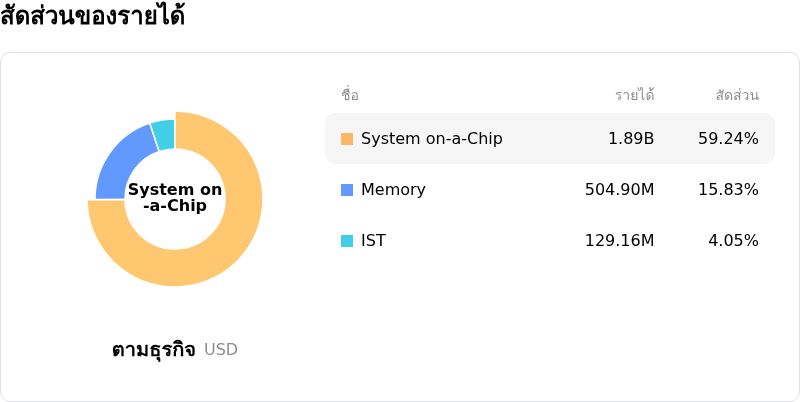Click the ชื่อ column header
Viewport: 800px width, 402px height.
pyautogui.click(x=349, y=96)
